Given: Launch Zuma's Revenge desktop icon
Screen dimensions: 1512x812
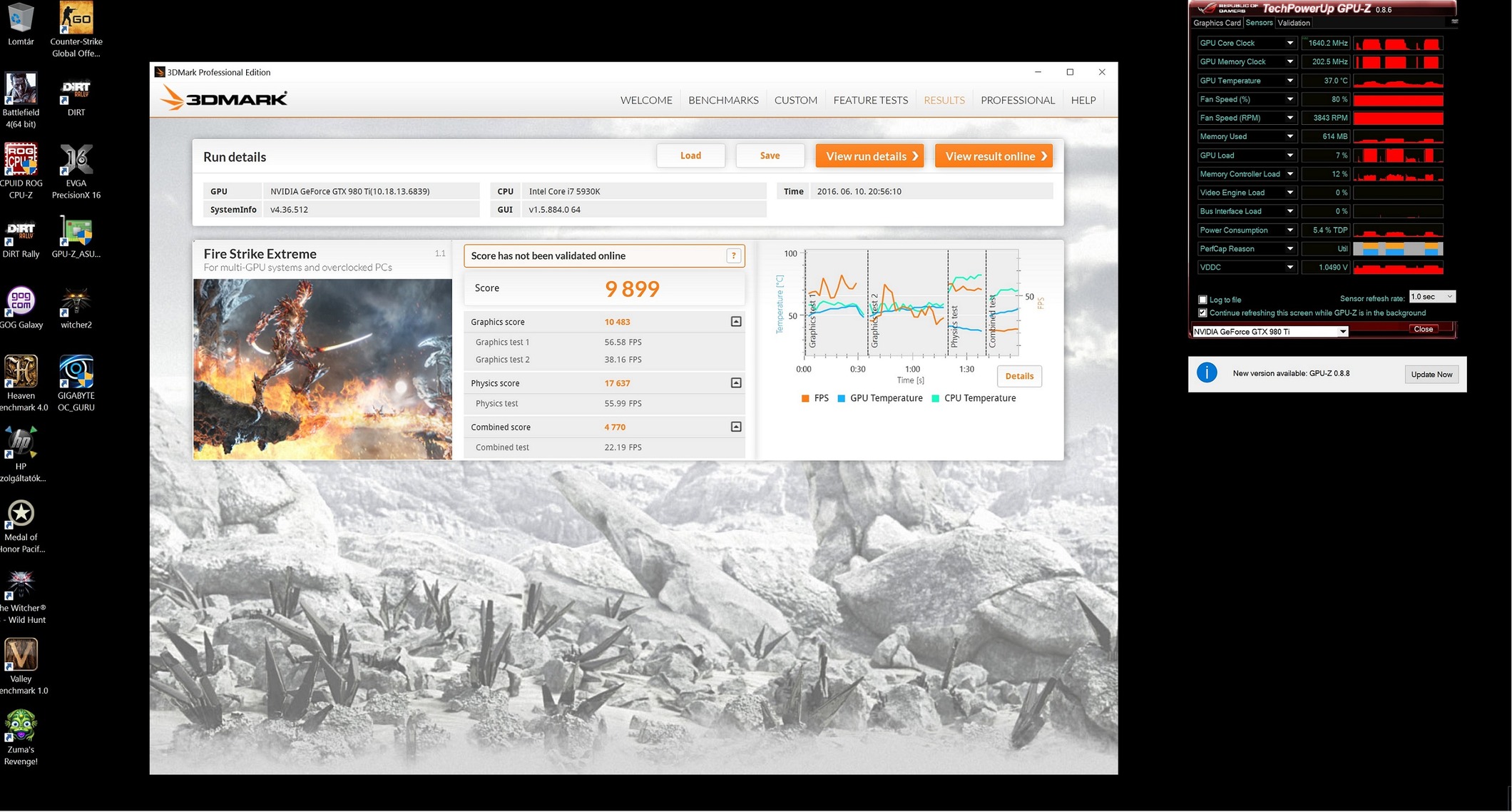Looking at the screenshot, I should [x=21, y=736].
